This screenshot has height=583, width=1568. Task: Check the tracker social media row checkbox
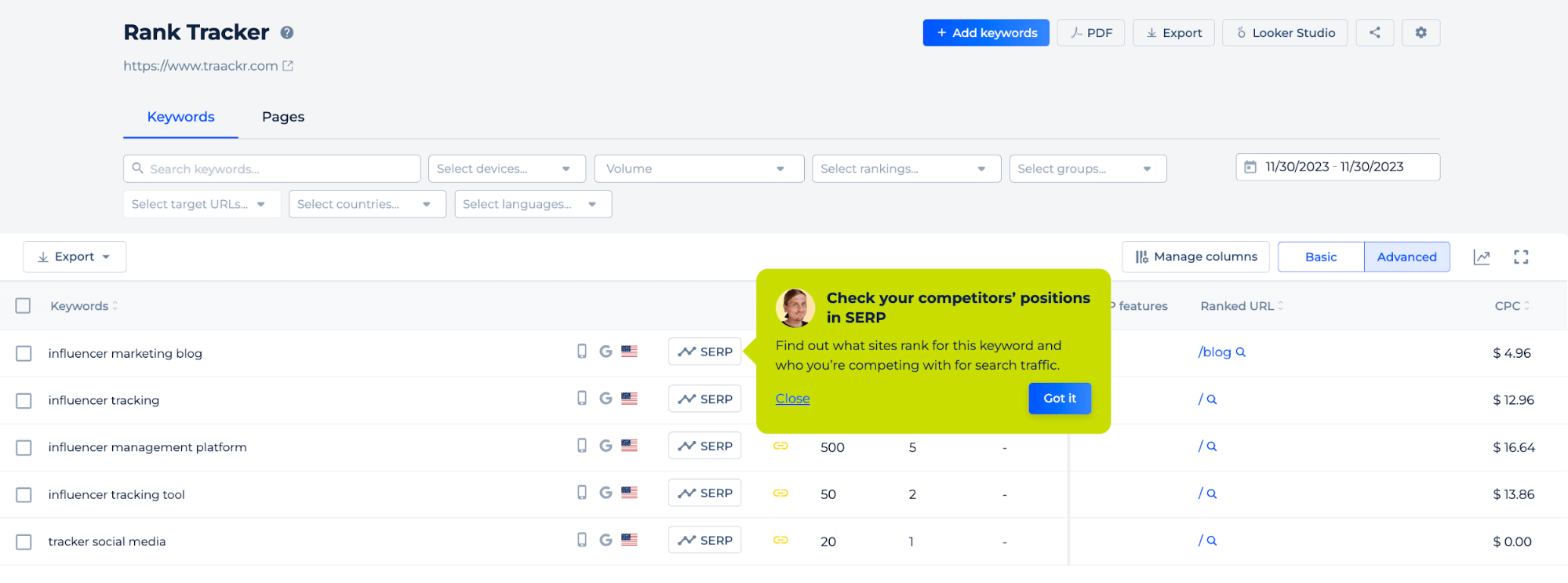[24, 542]
